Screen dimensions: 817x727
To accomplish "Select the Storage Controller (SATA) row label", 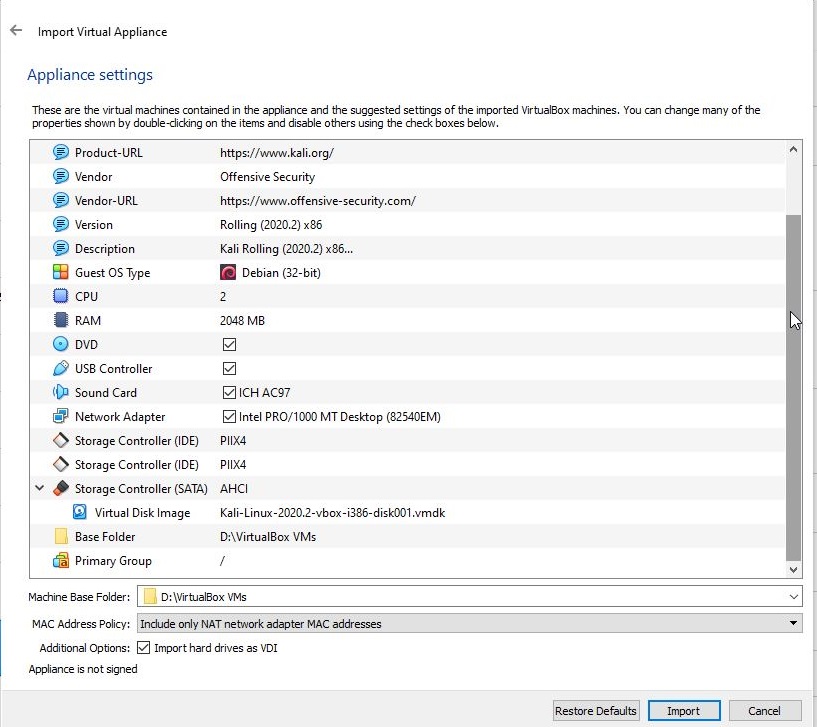I will pyautogui.click(x=141, y=488).
